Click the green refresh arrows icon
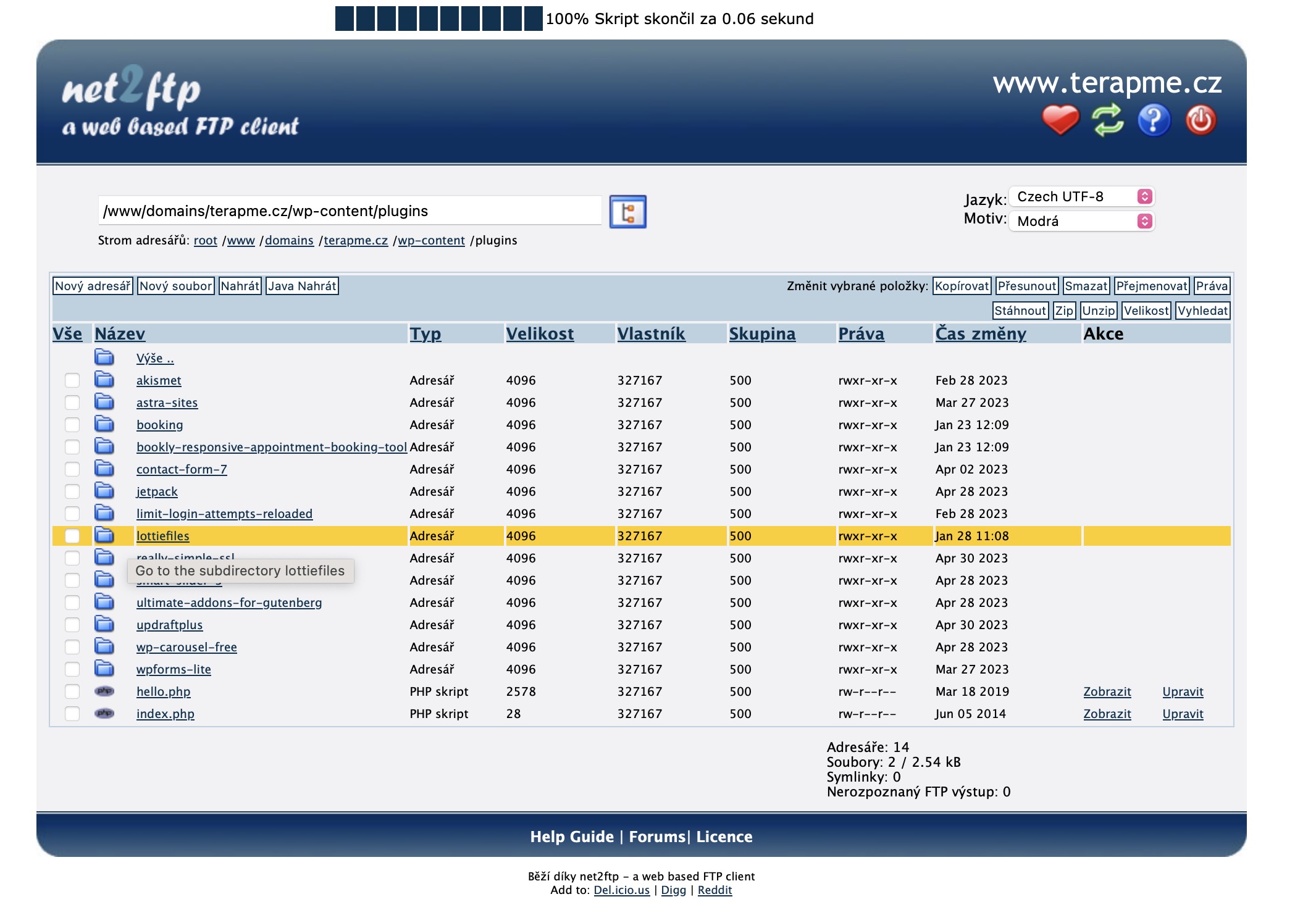This screenshot has width=1316, height=902. point(1107,120)
